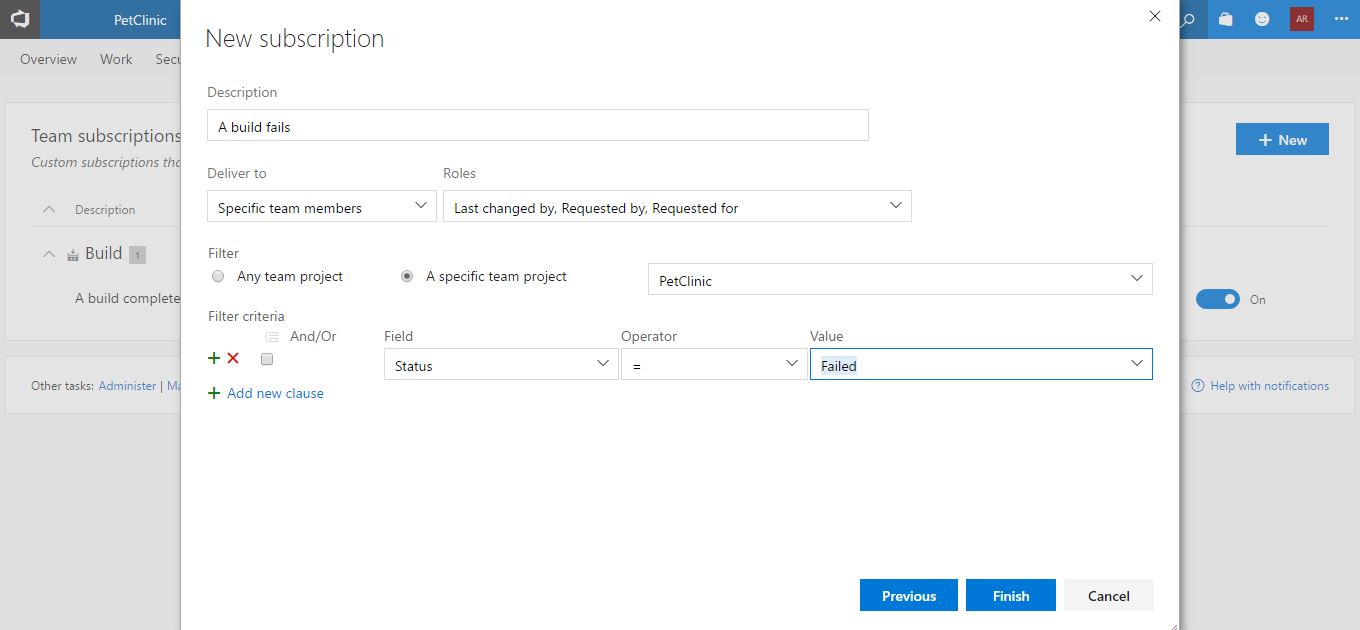Open the AR user avatar menu

click(x=1301, y=19)
